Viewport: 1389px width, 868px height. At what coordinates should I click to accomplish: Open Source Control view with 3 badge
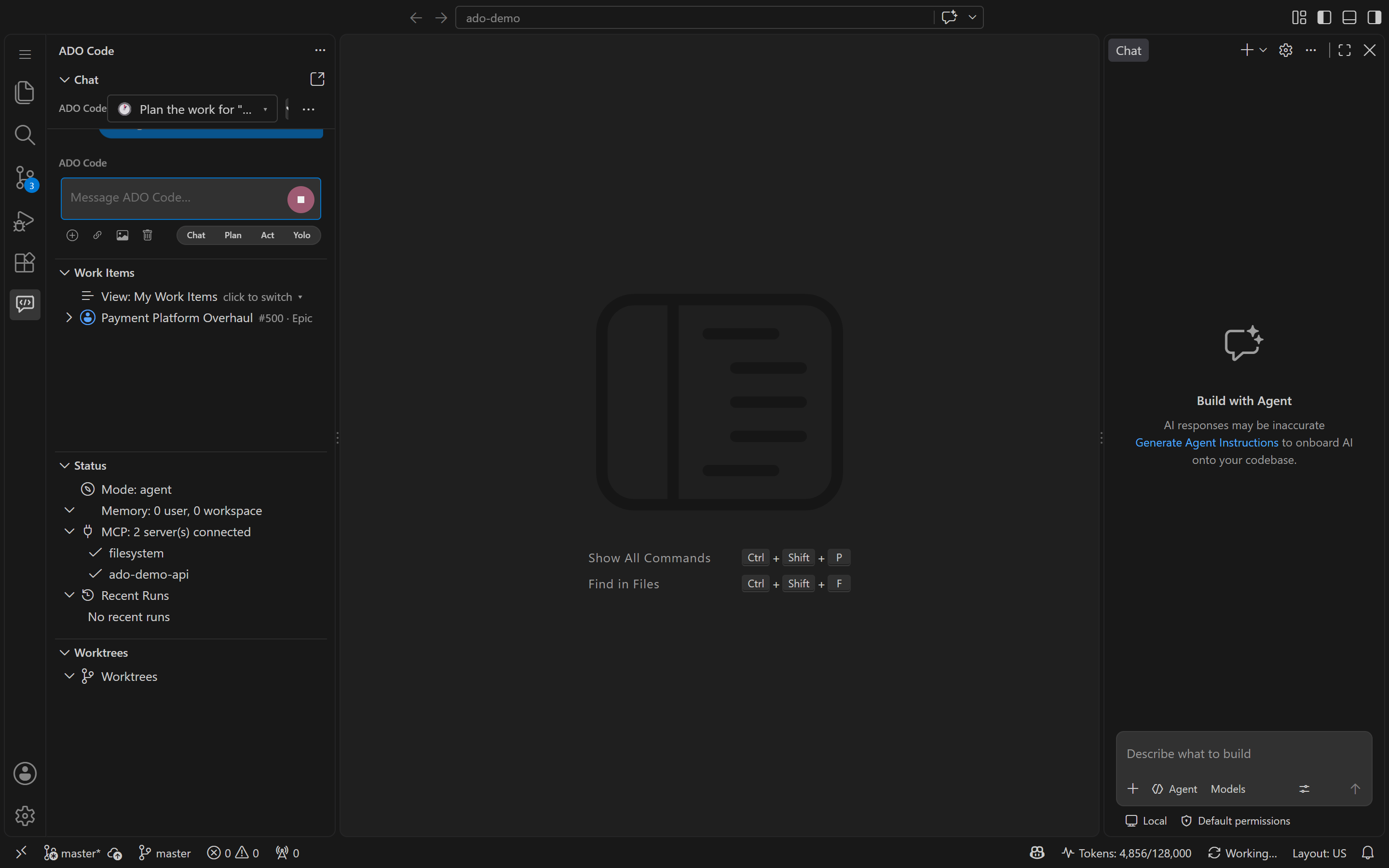[25, 177]
